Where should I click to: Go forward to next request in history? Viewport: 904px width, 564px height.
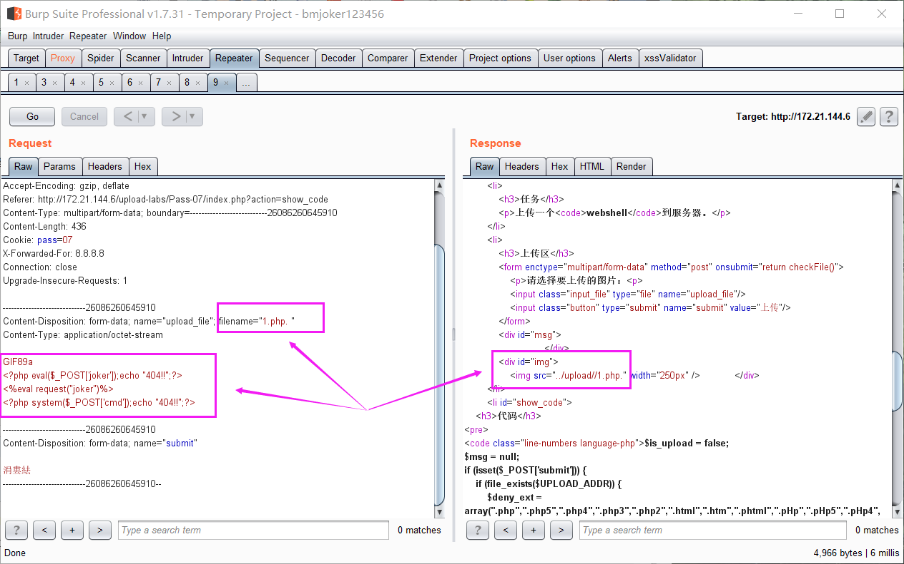175,116
